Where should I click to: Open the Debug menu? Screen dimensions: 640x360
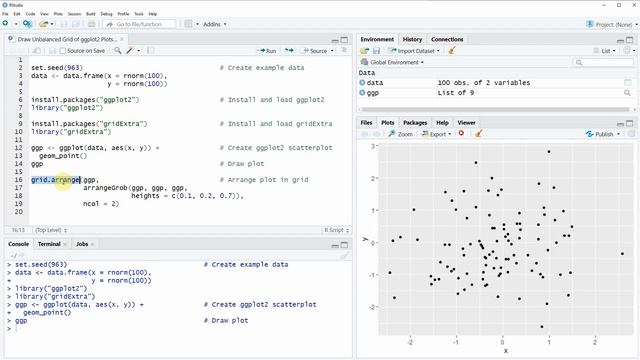click(106, 14)
